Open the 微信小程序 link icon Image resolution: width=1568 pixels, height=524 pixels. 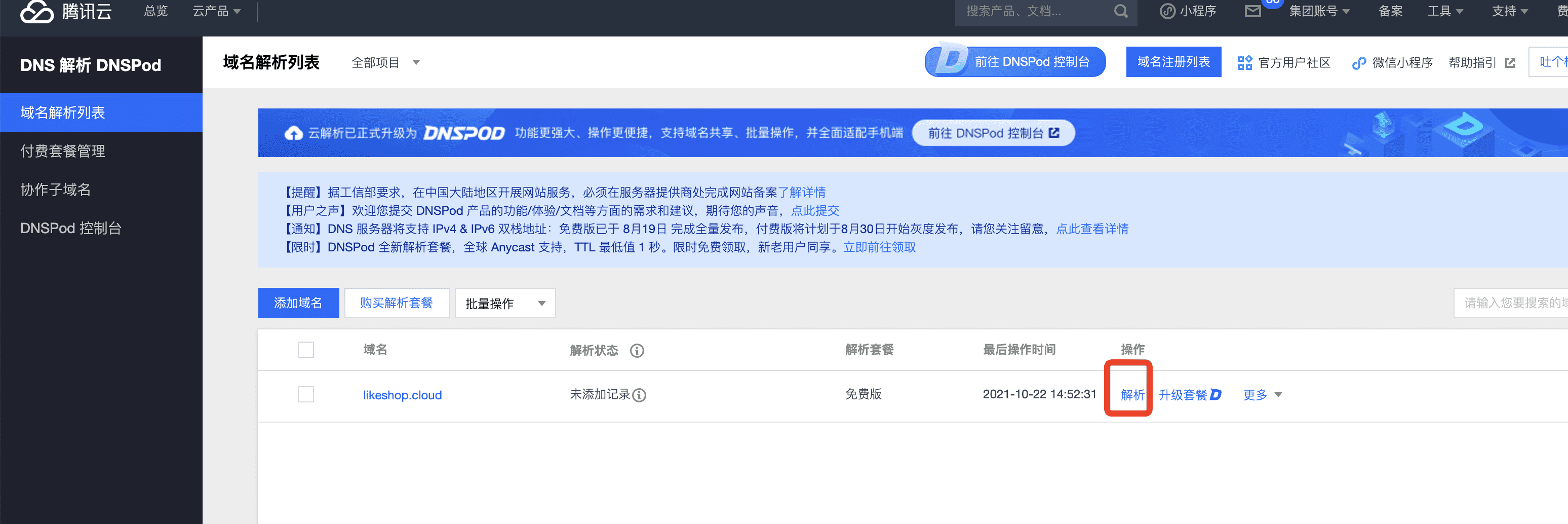(1359, 63)
